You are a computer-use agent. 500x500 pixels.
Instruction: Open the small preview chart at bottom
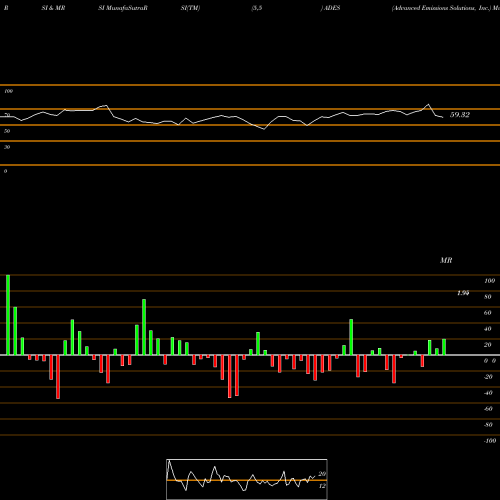click(247, 479)
